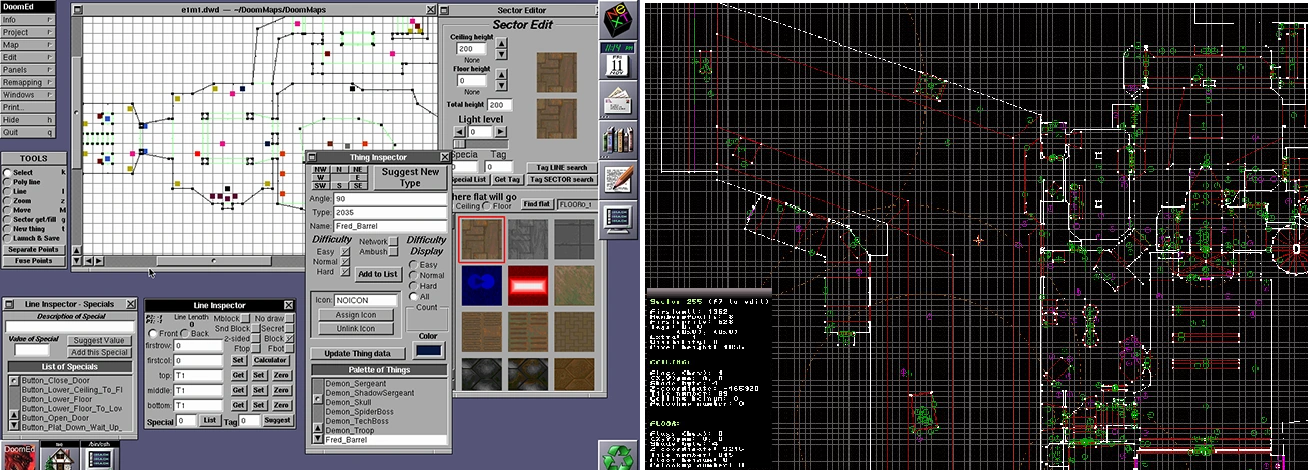
Task: Open the Windows submenu
Action: (x=28, y=94)
